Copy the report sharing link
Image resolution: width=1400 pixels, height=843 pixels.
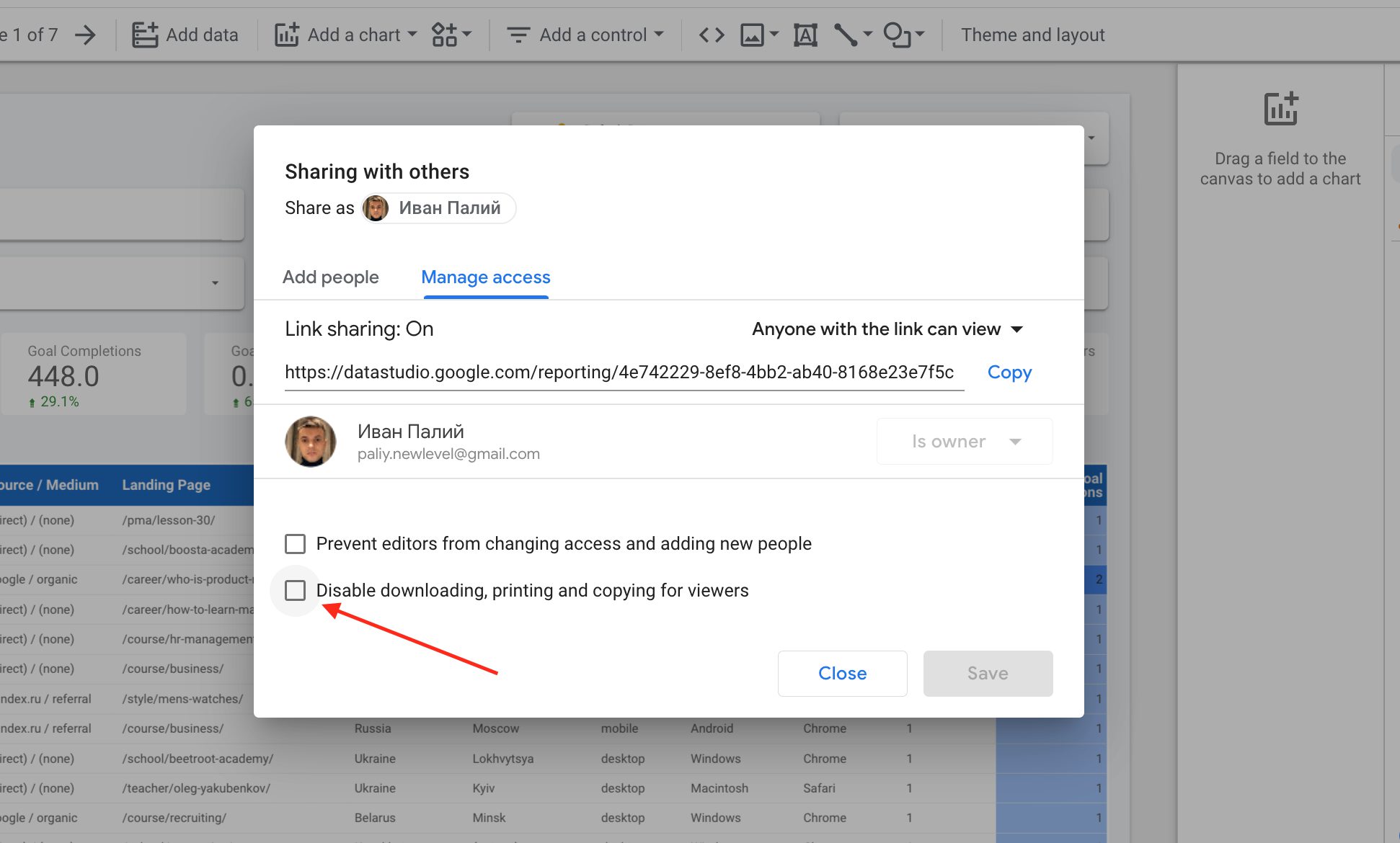[x=1009, y=372]
